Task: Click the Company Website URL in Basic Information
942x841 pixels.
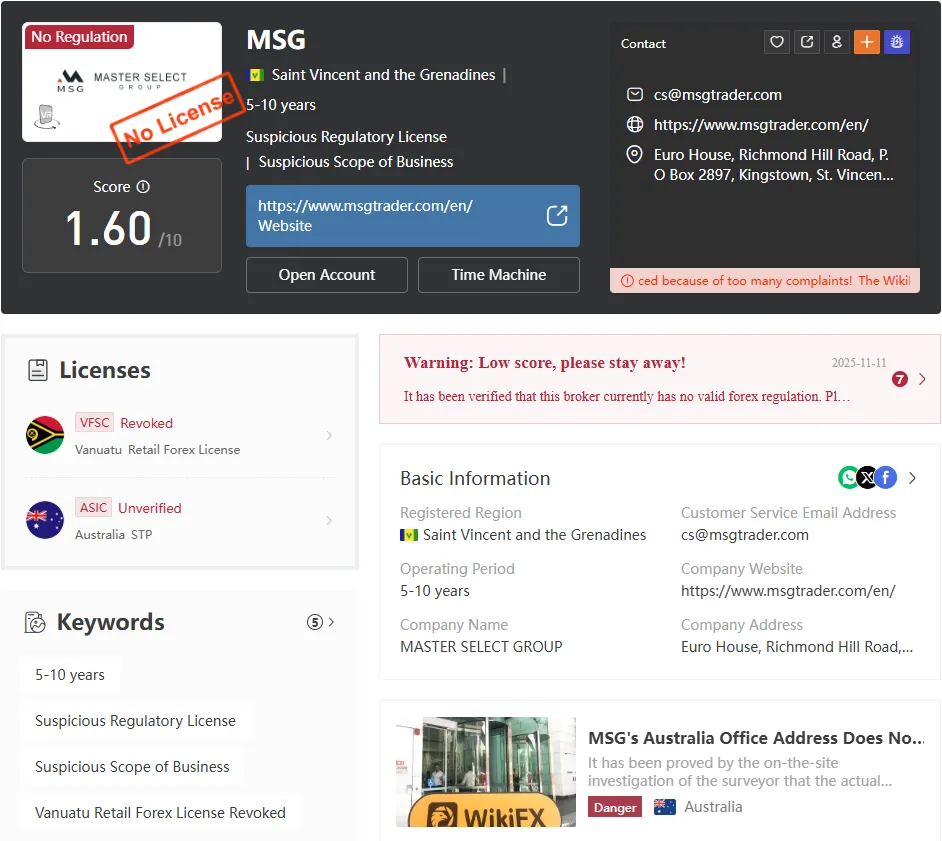Action: 788,591
